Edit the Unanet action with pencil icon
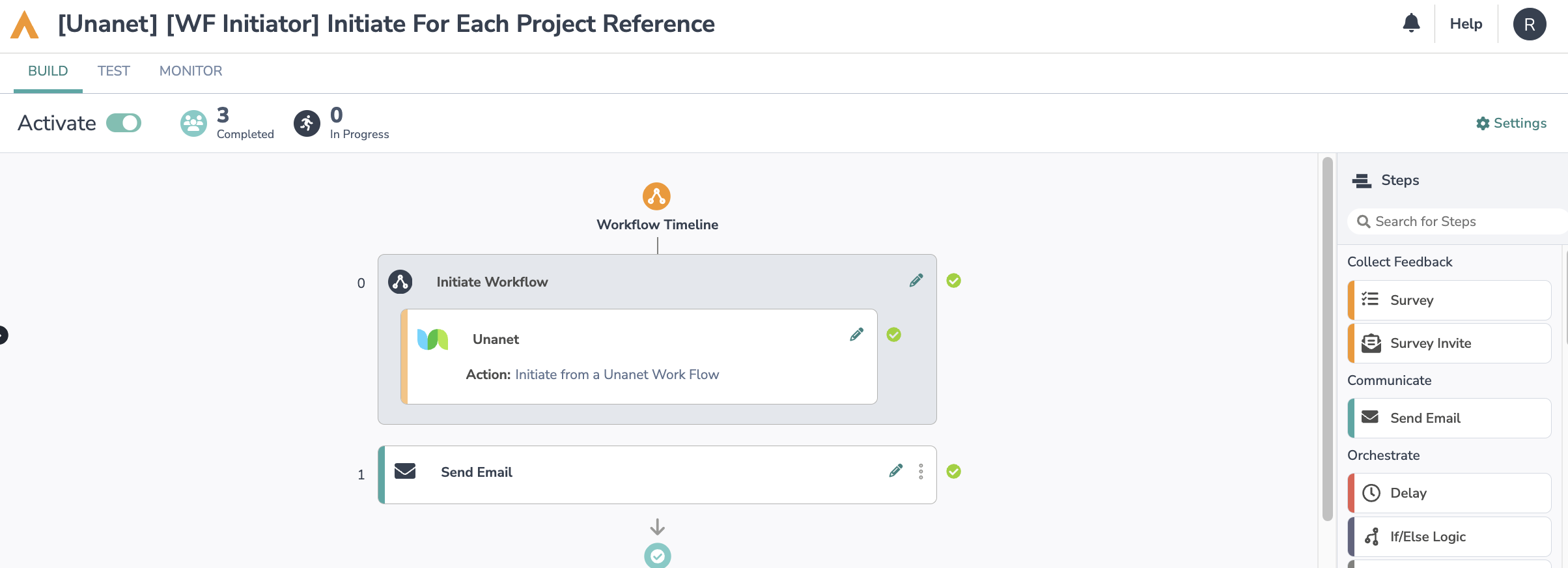Image resolution: width=1568 pixels, height=568 pixels. [857, 335]
